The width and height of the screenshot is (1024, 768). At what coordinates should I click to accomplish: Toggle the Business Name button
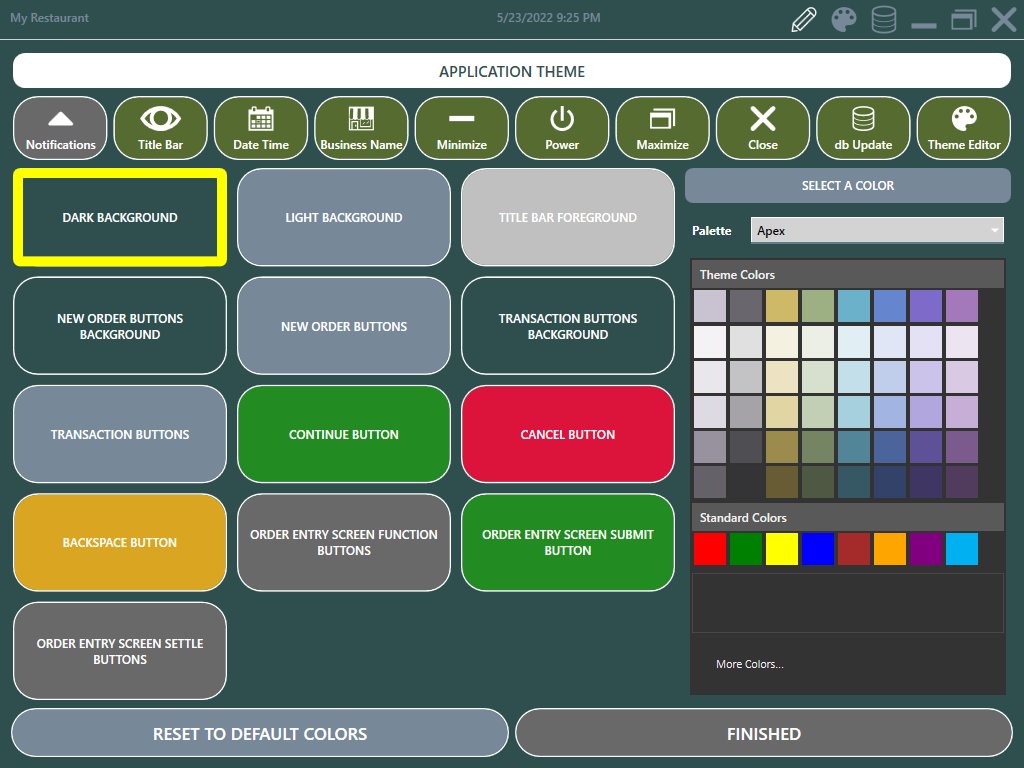coord(361,129)
